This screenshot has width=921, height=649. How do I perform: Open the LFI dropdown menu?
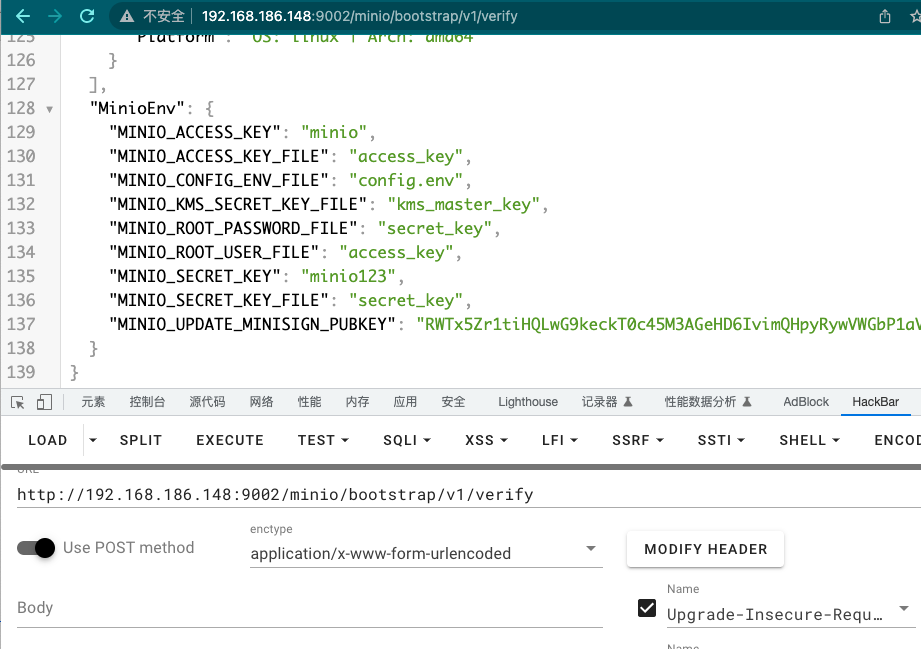pos(560,440)
